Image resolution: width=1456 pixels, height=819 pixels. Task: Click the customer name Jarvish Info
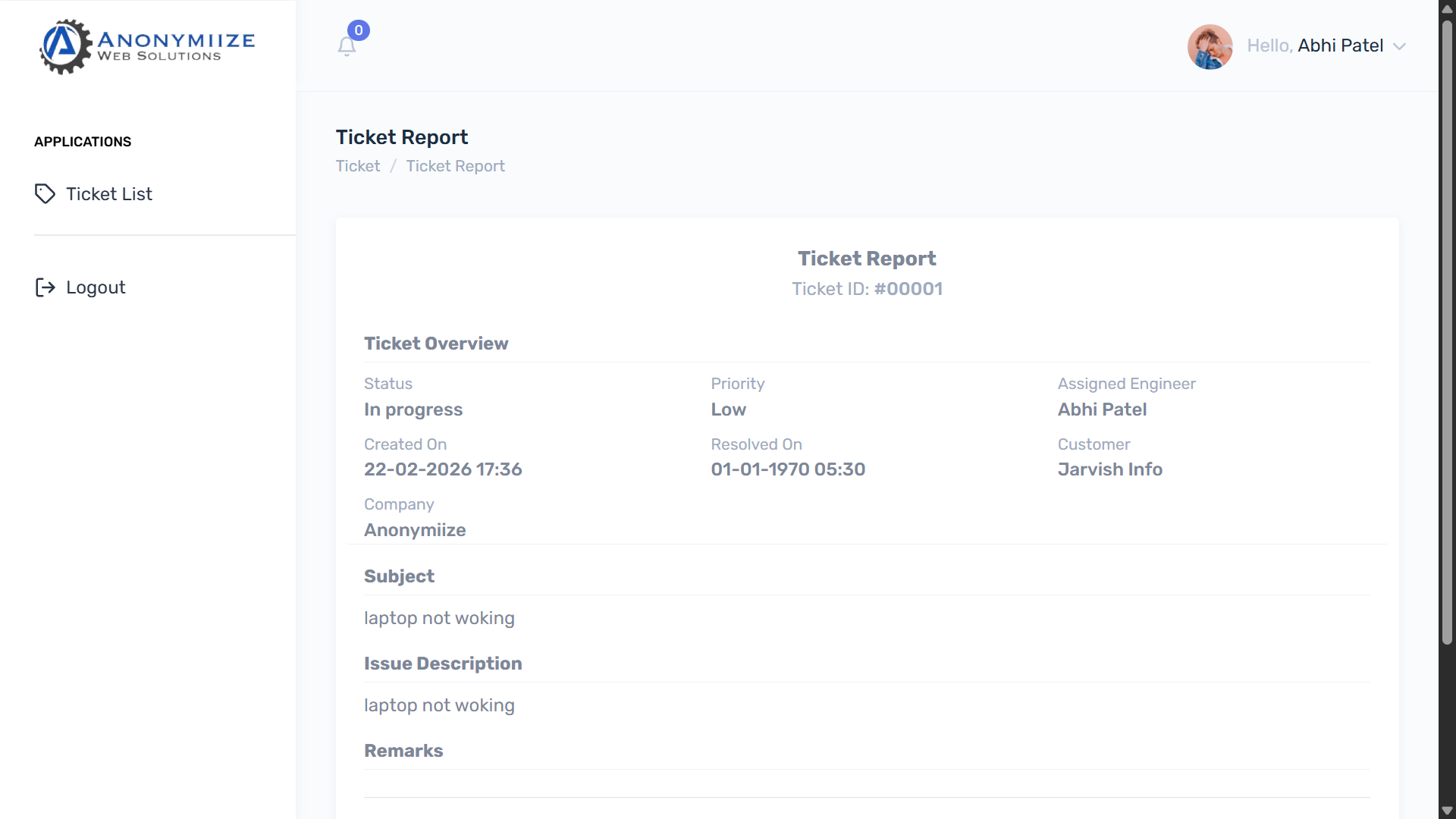[x=1110, y=469]
